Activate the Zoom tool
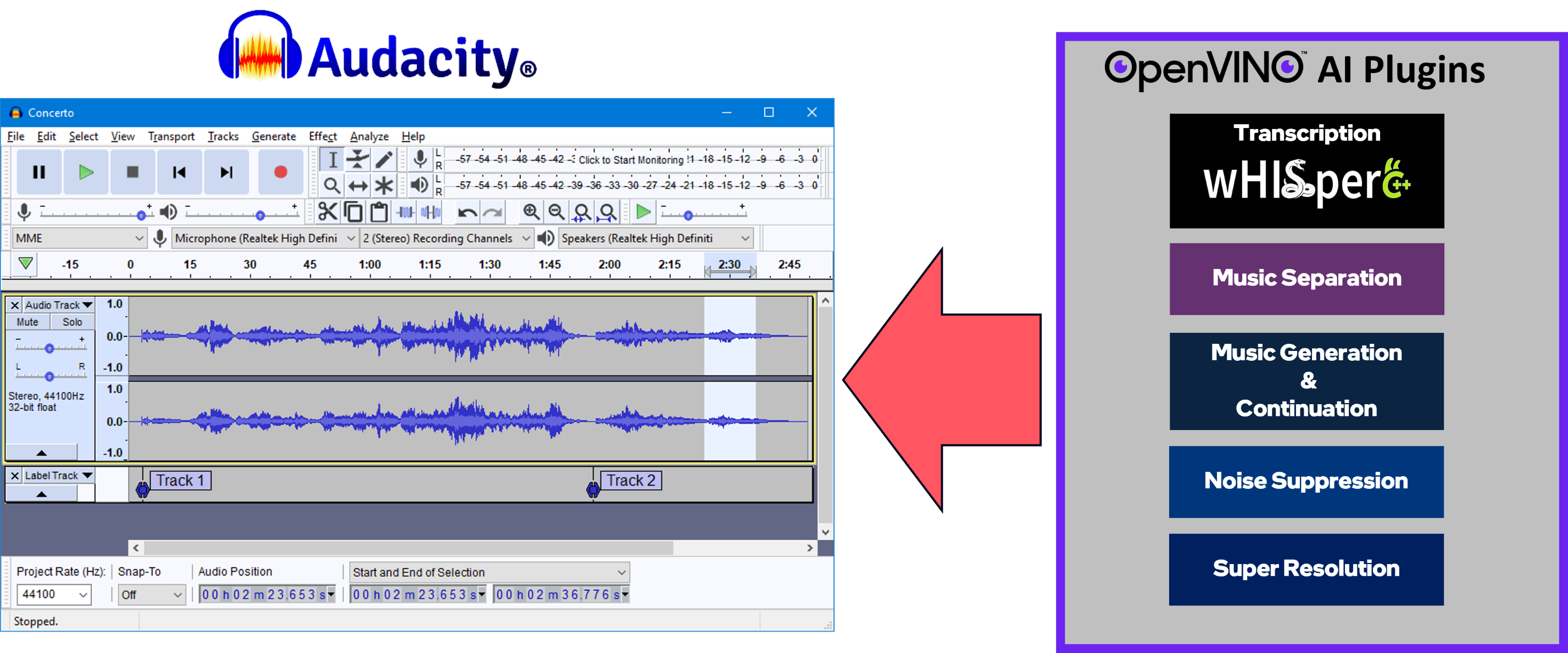Screen dimensions: 1568x653 (332, 186)
